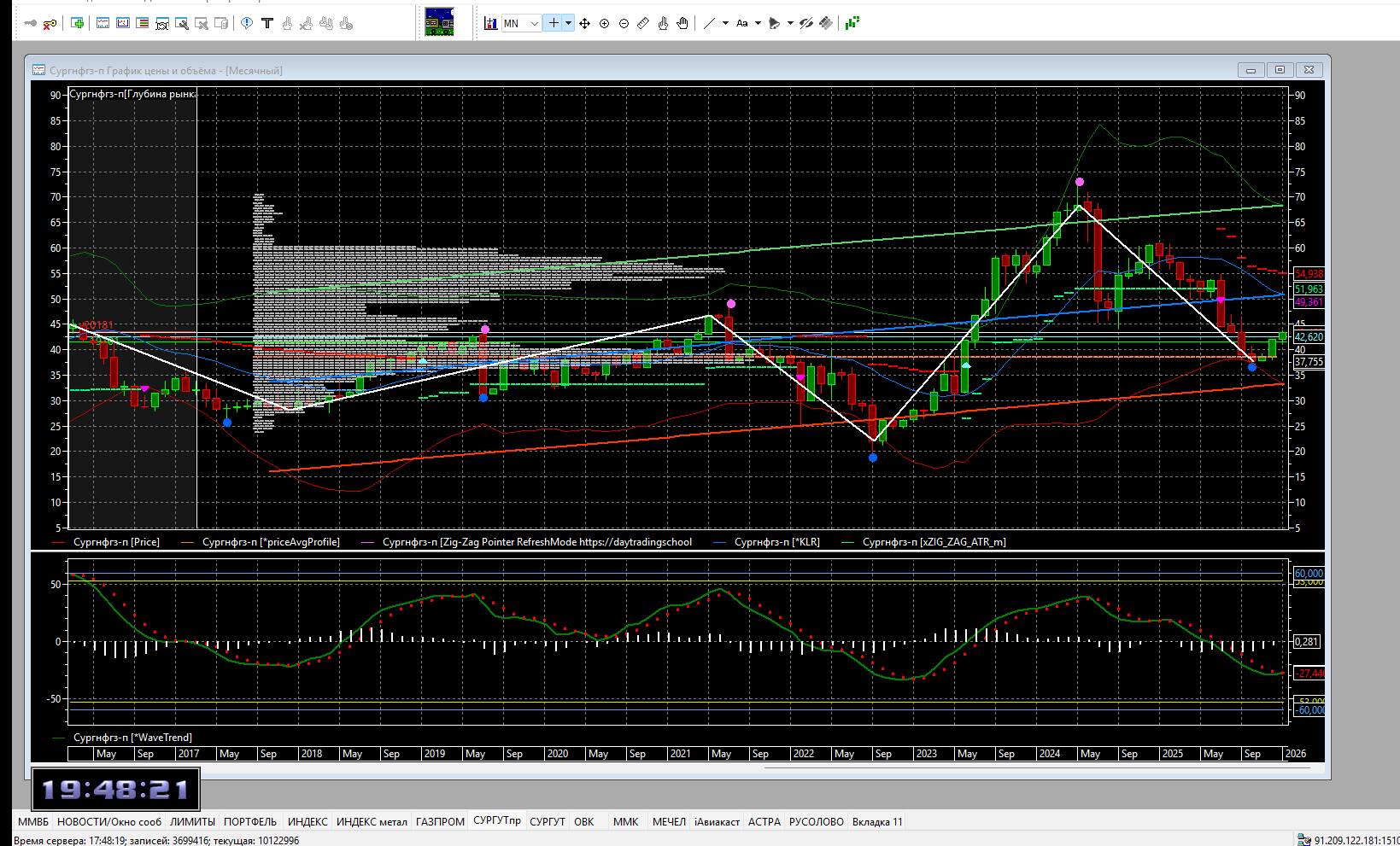Select the hand pan tool

pyautogui.click(x=682, y=24)
